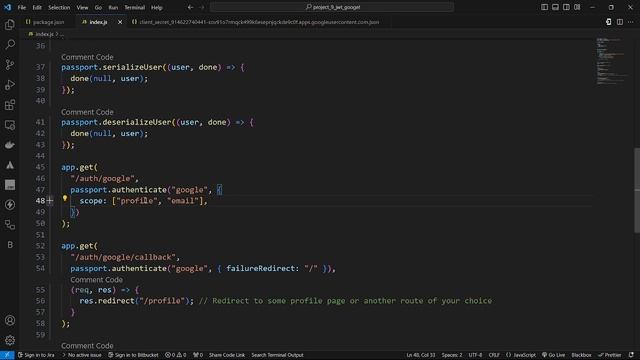Click the ports forwarded indicator in status bar
This screenshot has width=640, height=360.
pos(198,355)
